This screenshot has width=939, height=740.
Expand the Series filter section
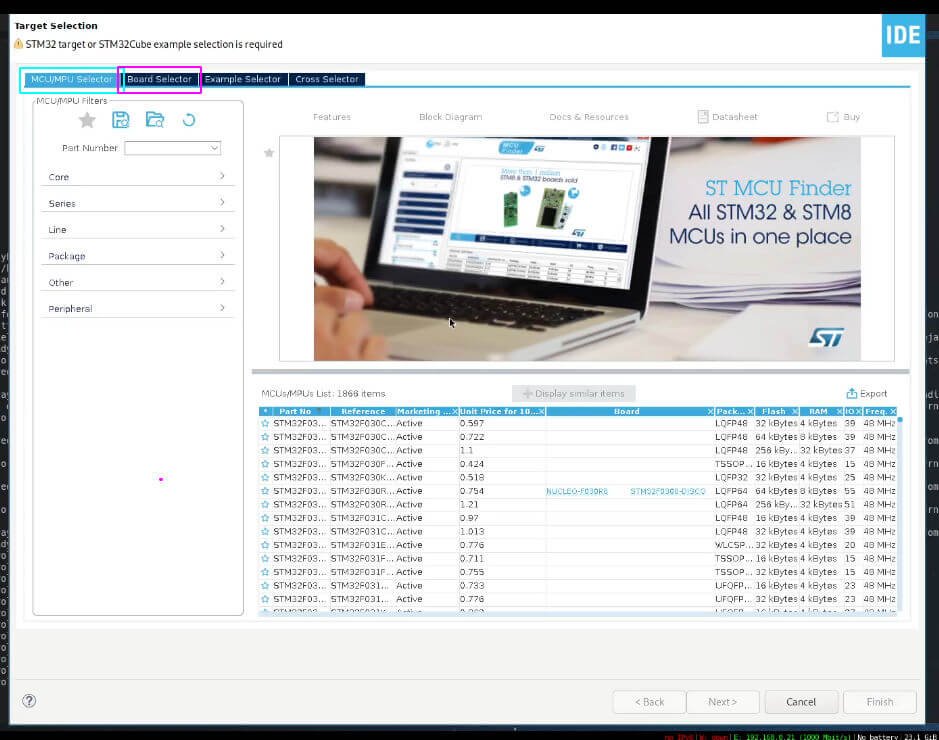pos(137,203)
